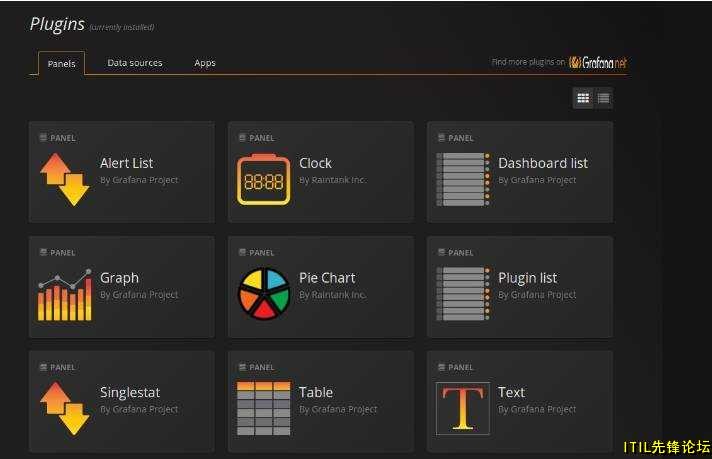This screenshot has height=459, width=712.
Task: Click the Dashboard list plugin icon
Action: click(x=463, y=180)
